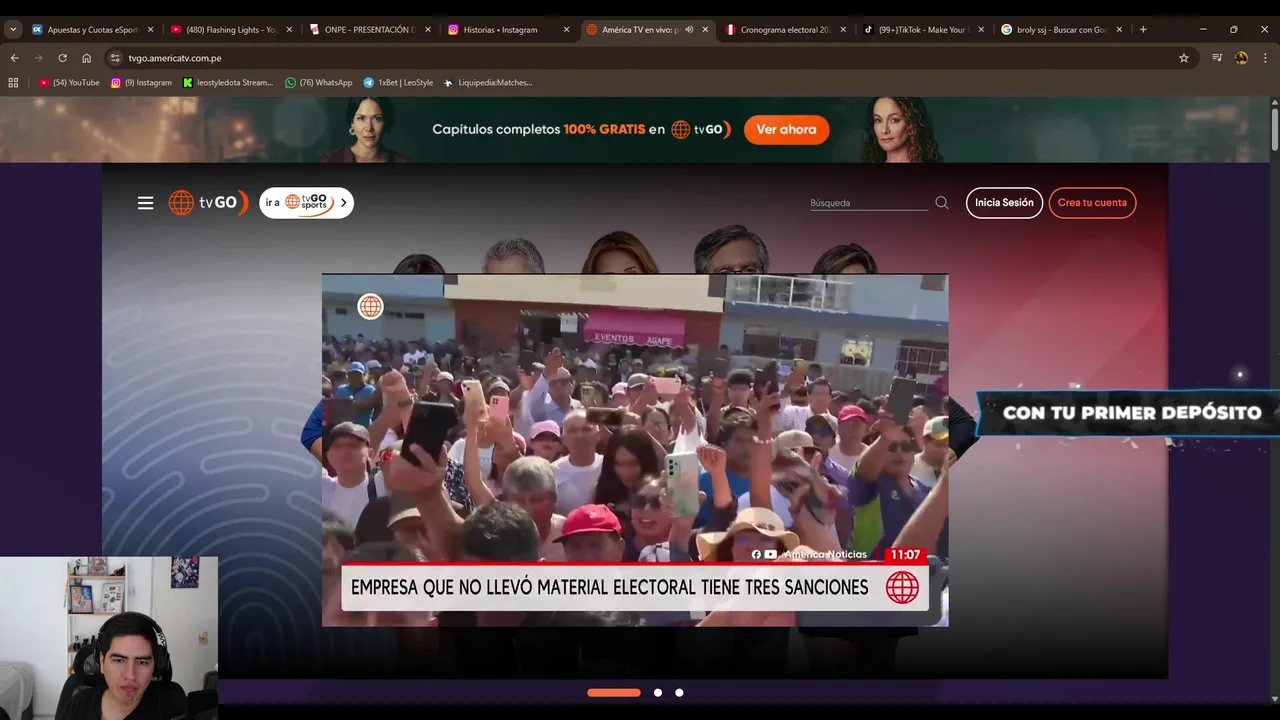Reload the page
The height and width of the screenshot is (720, 1280).
(x=62, y=58)
